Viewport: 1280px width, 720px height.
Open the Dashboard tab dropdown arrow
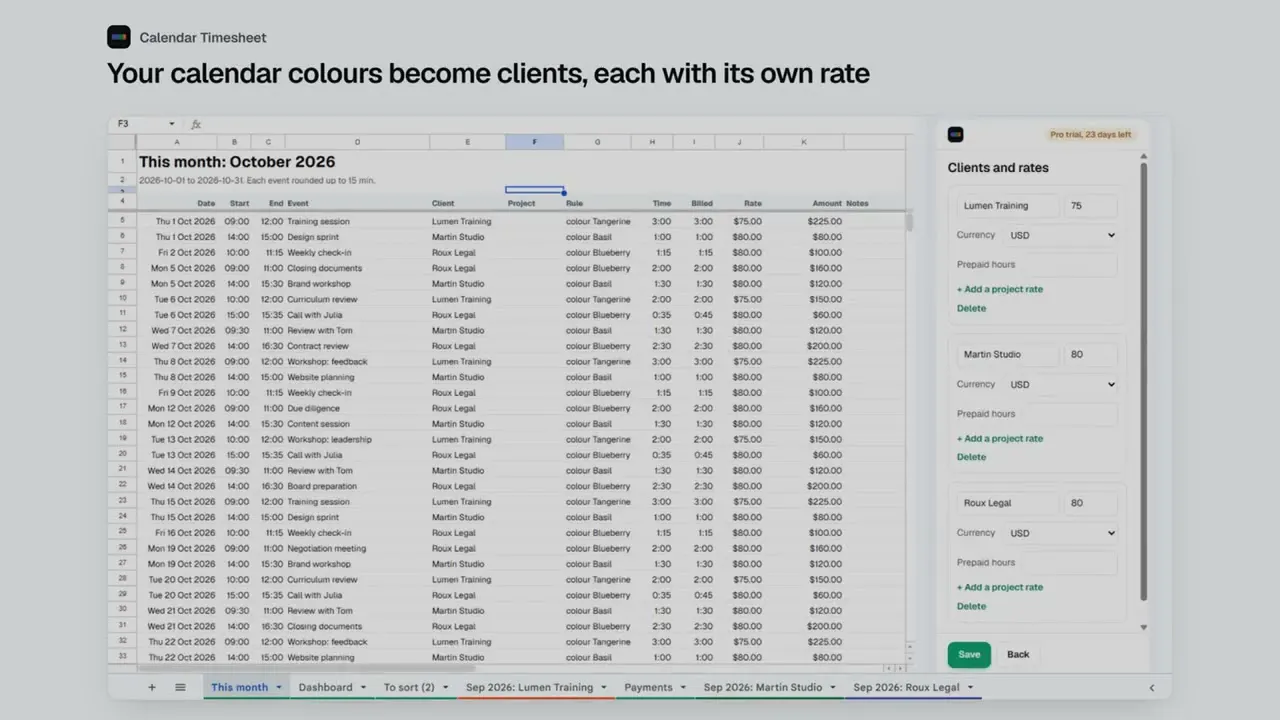pos(363,687)
